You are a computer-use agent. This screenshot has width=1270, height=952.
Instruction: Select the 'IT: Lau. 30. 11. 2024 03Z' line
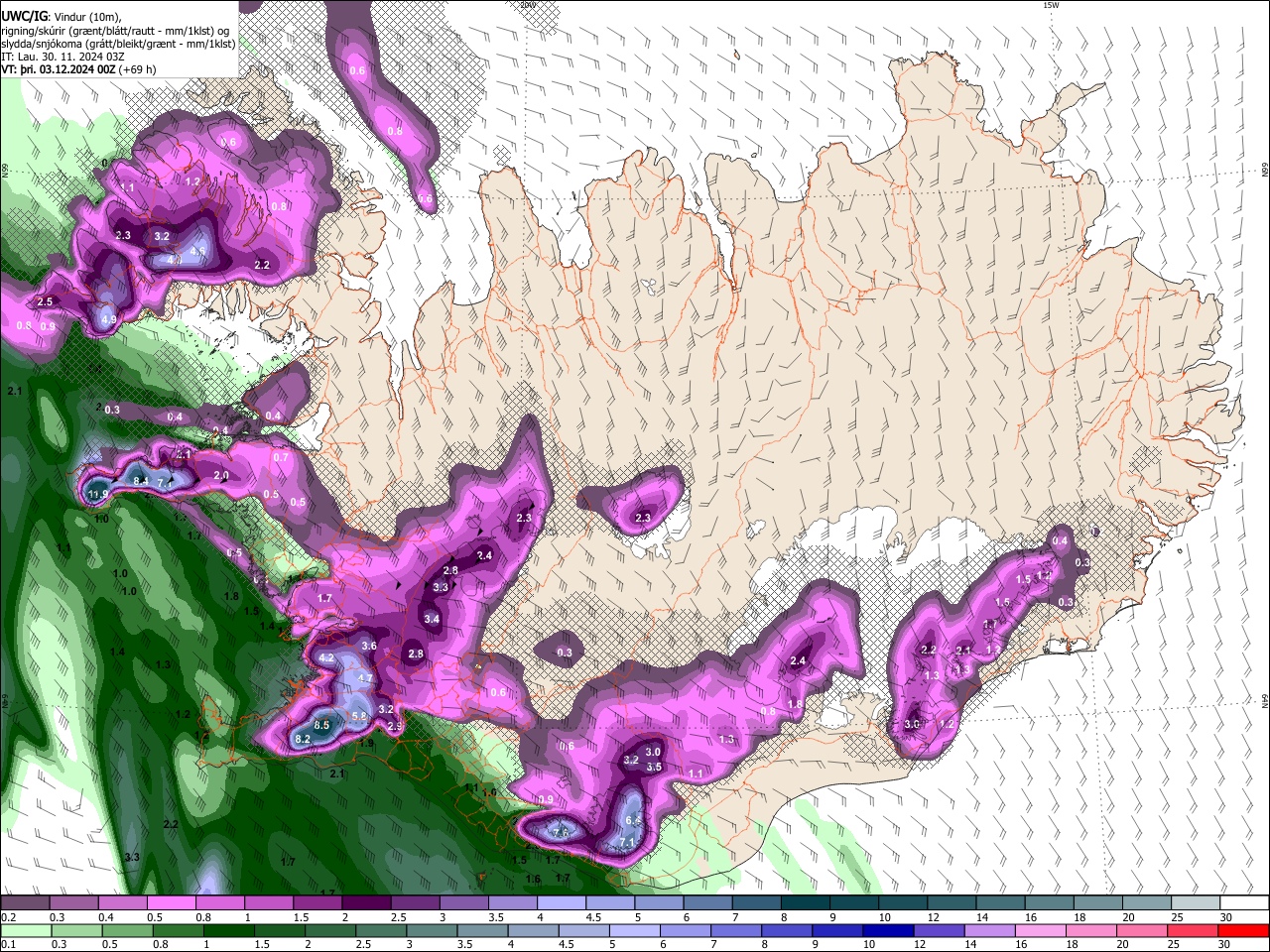[x=63, y=57]
